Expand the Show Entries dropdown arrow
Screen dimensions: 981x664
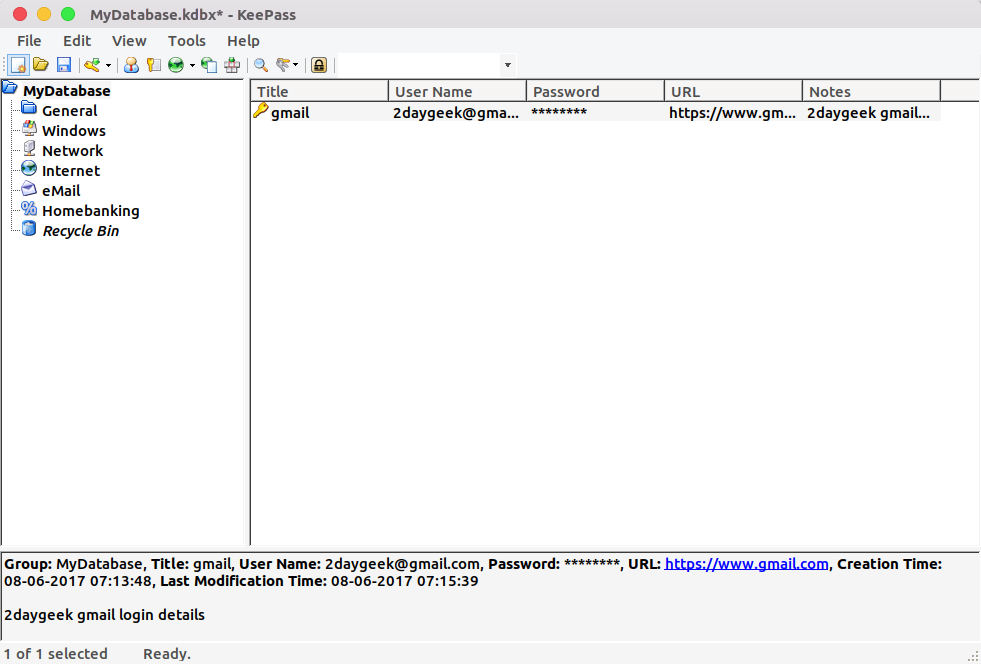(296, 65)
